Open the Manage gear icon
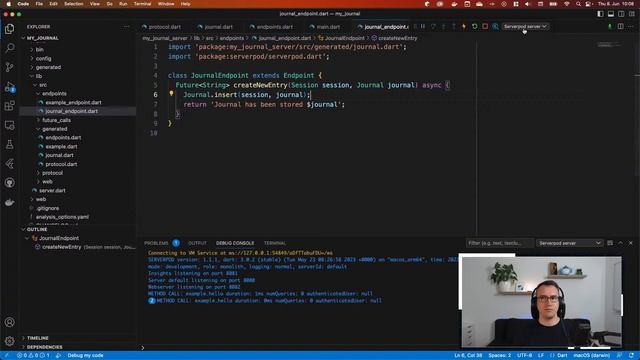This screenshot has height=360, width=640. click(x=9, y=341)
